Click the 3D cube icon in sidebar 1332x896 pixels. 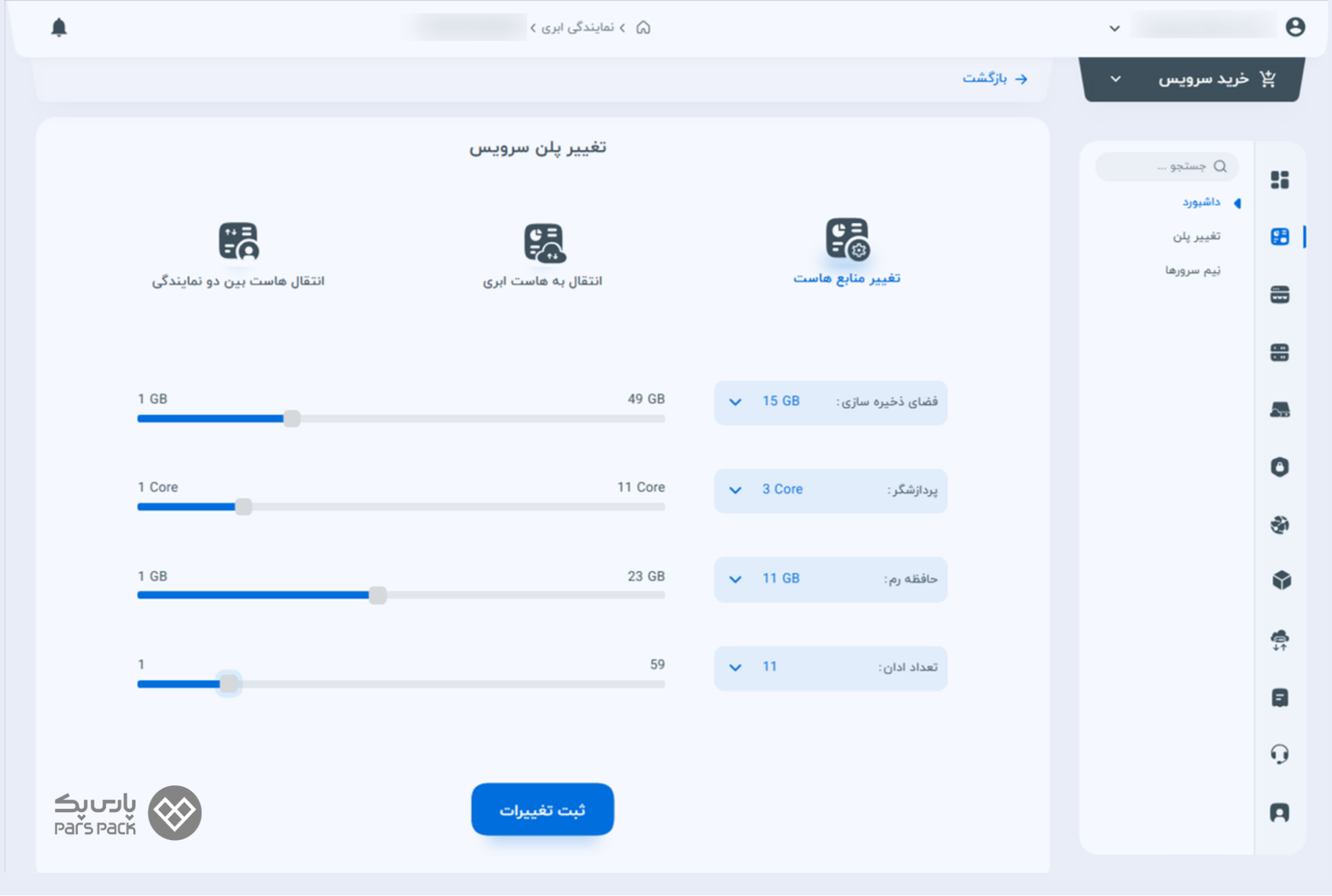(1281, 580)
